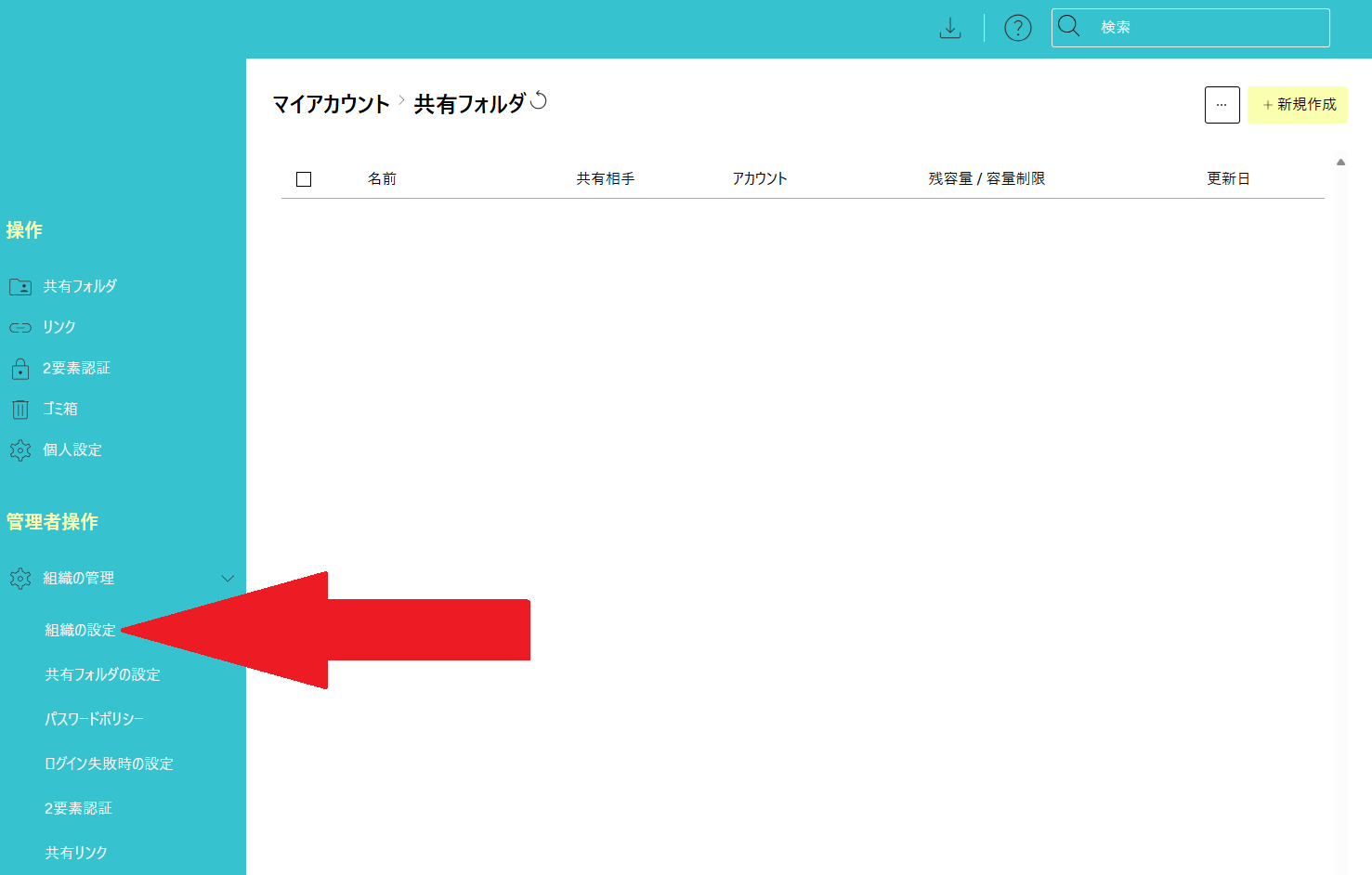Click the 2要素認証 lock icon in sidebar
The image size is (1372, 875).
click(x=20, y=369)
